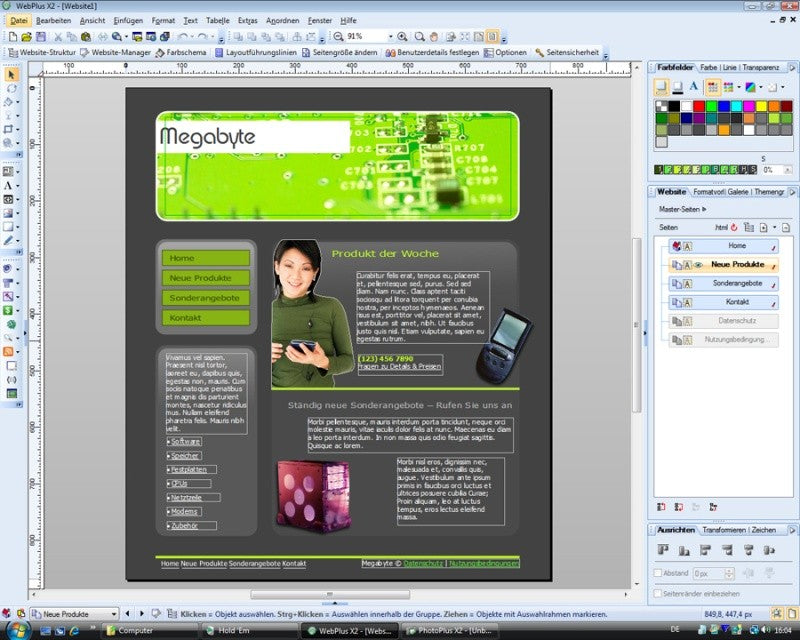Image resolution: width=800 pixels, height=640 pixels.
Task: Click the Zoom out magnifier icon
Action: point(338,37)
